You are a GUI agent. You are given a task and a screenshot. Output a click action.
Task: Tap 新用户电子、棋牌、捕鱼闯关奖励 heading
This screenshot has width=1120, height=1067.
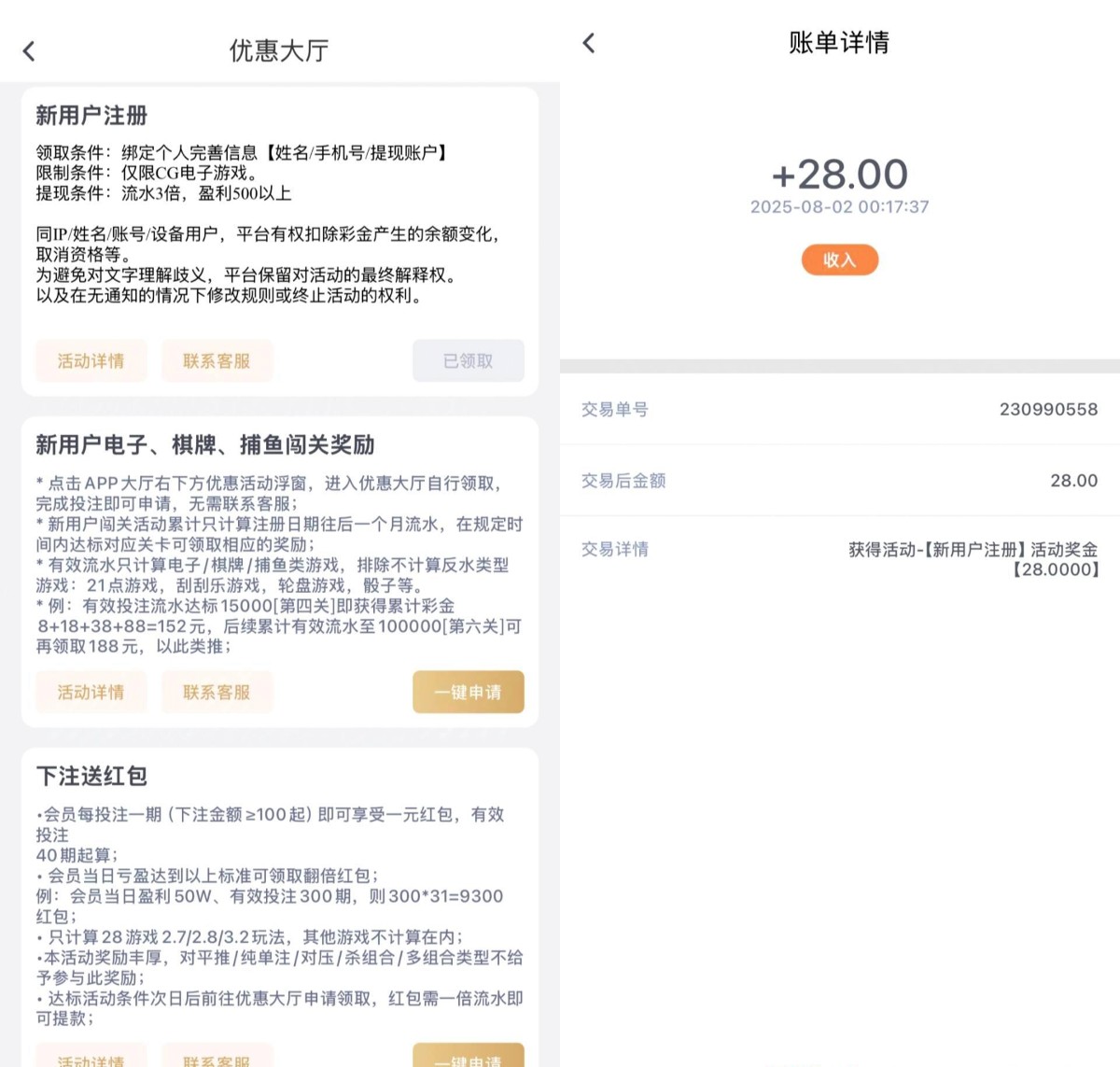[x=205, y=444]
